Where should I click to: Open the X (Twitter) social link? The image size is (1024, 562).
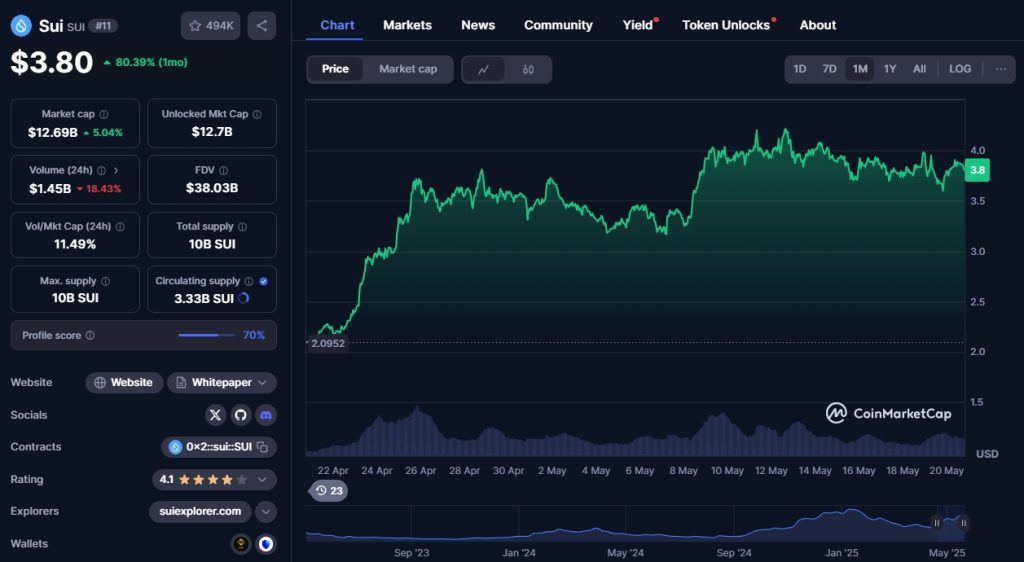click(x=216, y=415)
